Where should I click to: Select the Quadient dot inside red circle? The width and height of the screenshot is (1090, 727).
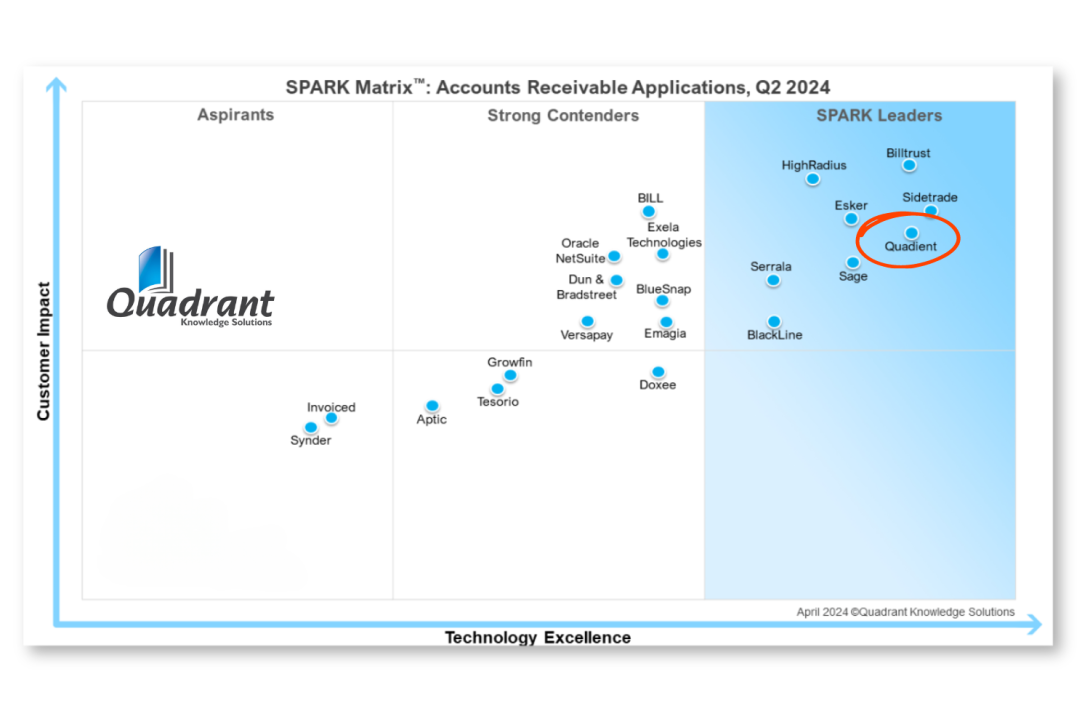911,233
